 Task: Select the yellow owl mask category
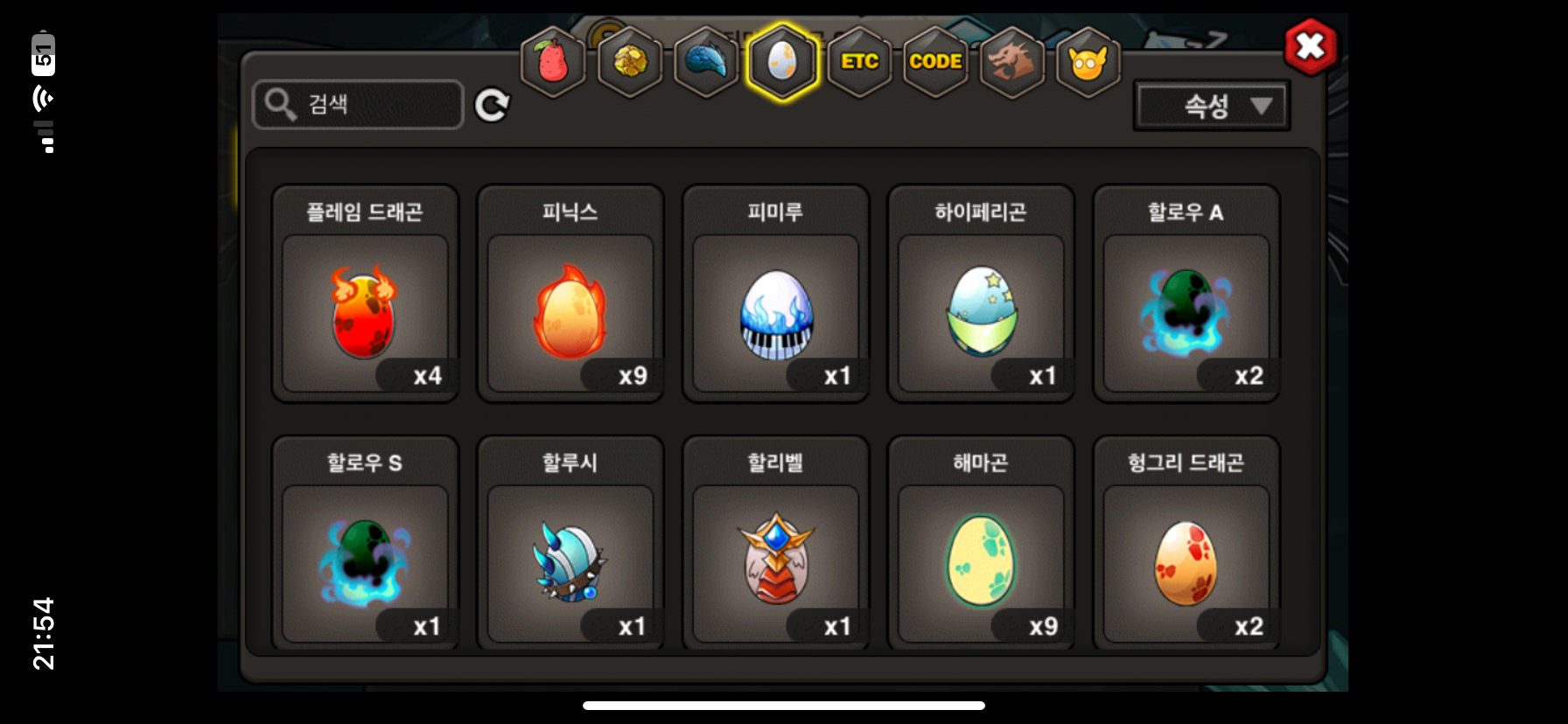pos(1088,62)
